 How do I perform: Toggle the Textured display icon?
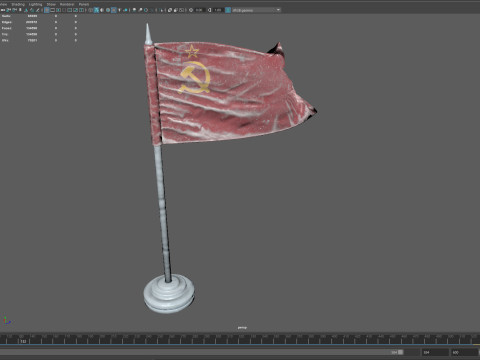point(114,10)
